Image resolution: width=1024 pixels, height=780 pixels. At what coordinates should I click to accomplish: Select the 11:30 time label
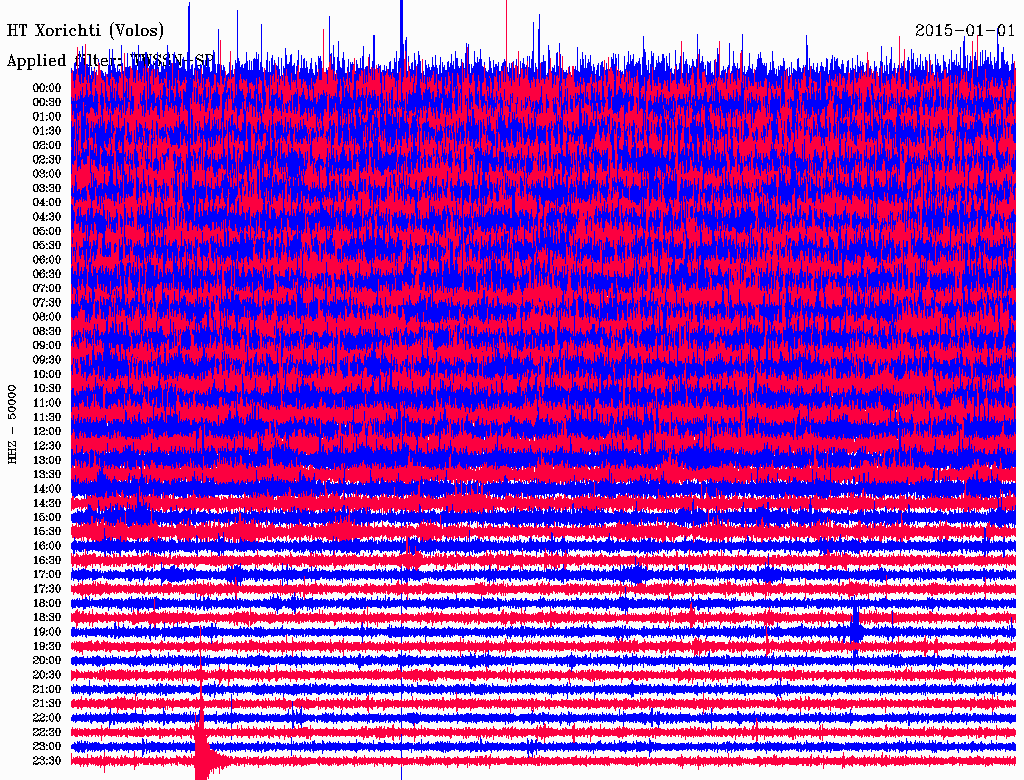(47, 417)
